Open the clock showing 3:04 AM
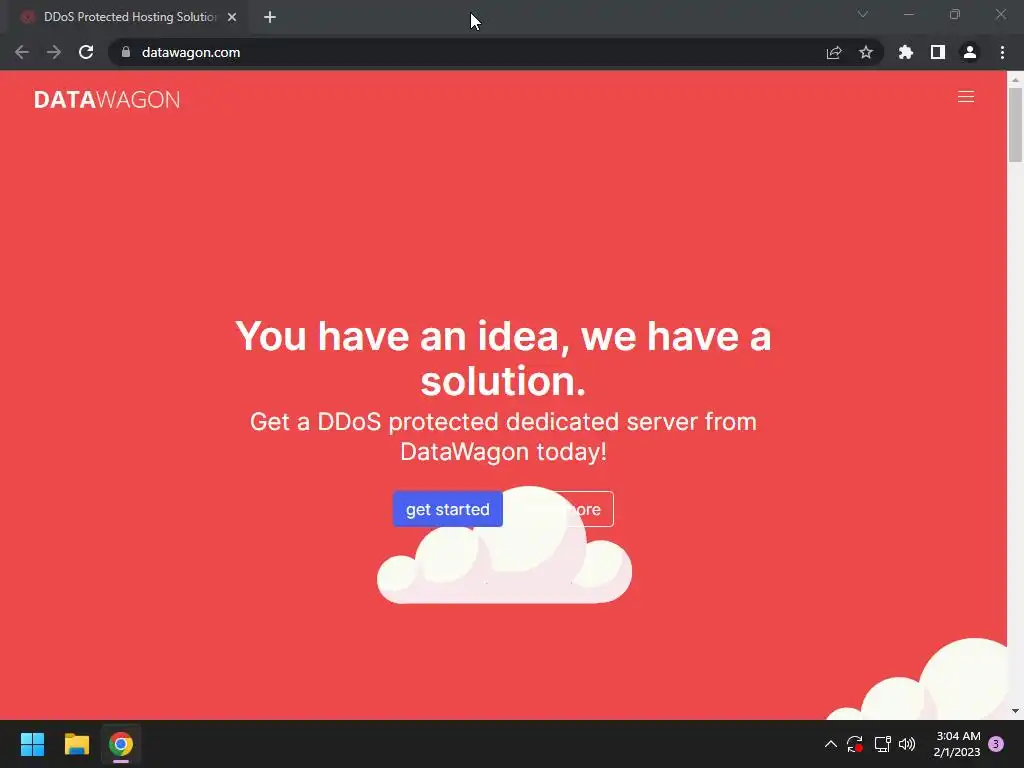 pos(957,744)
